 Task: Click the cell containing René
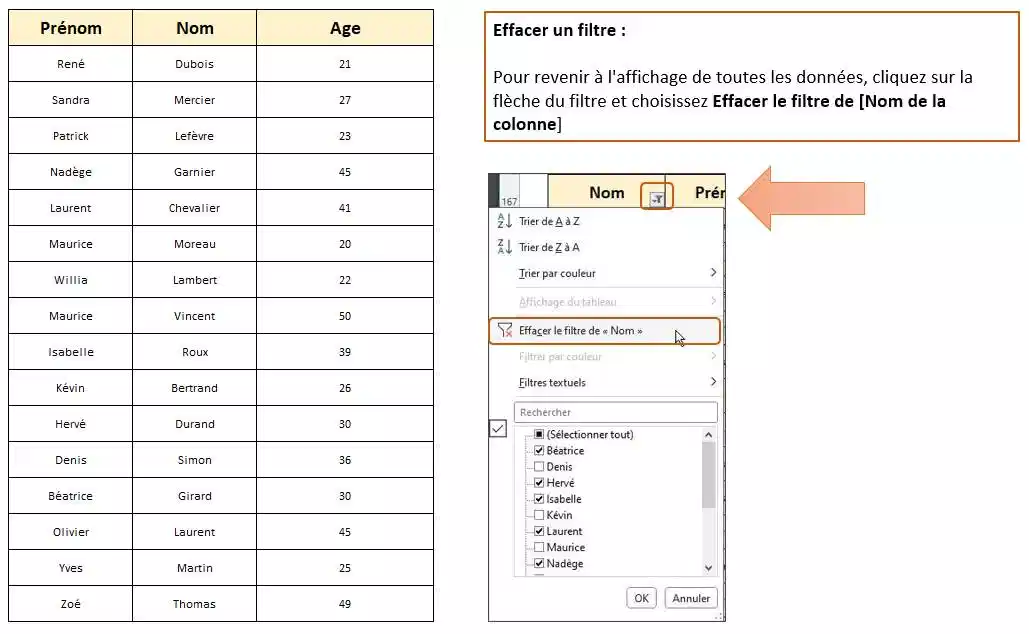click(x=71, y=64)
